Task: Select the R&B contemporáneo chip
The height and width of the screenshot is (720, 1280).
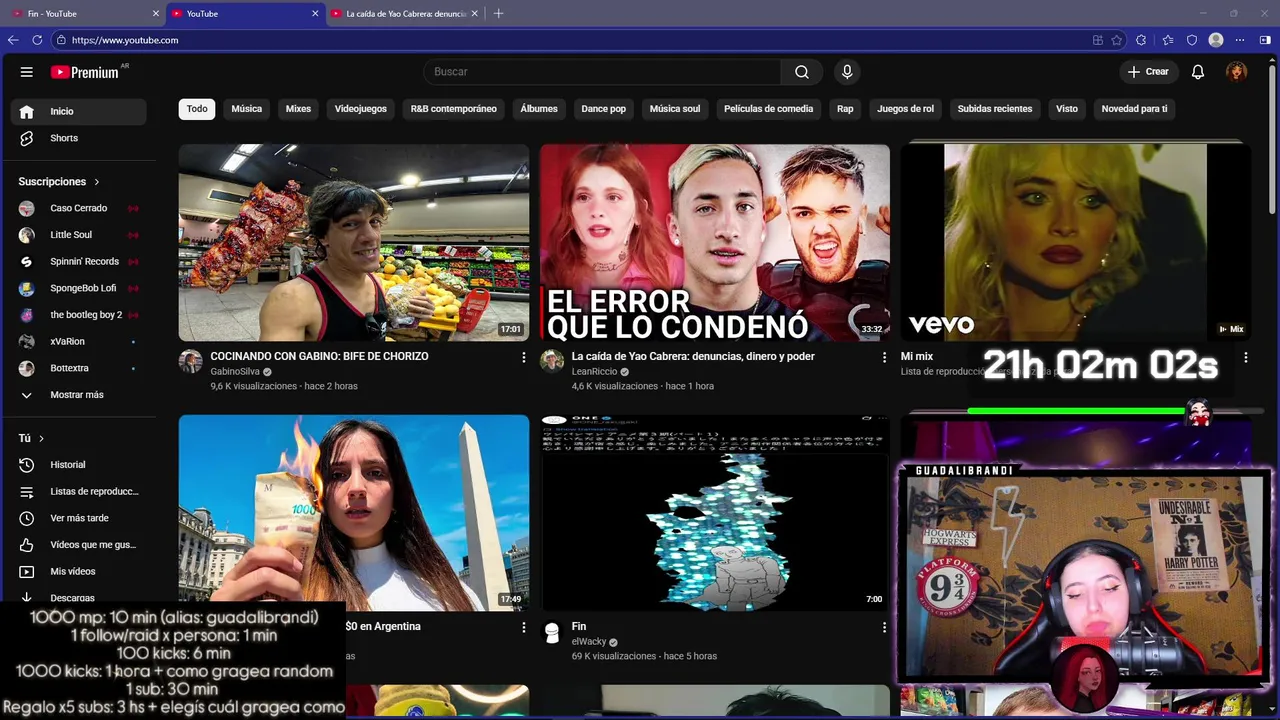Action: click(454, 109)
